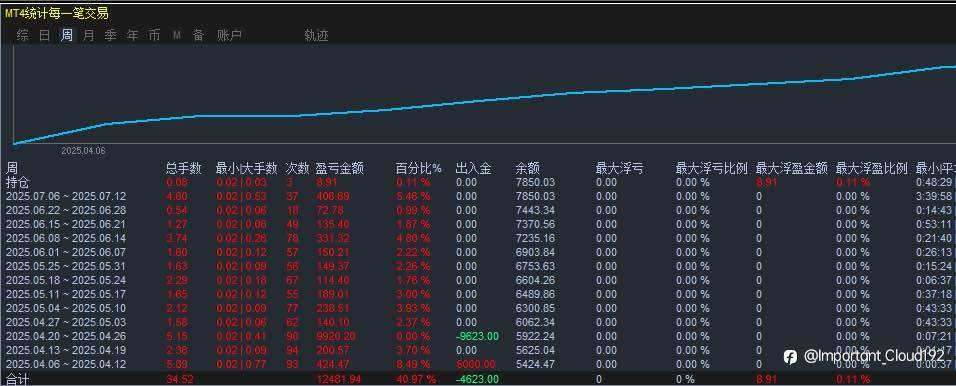Click the 总手数 column header
Screen dimensions: 956x386
coord(184,168)
